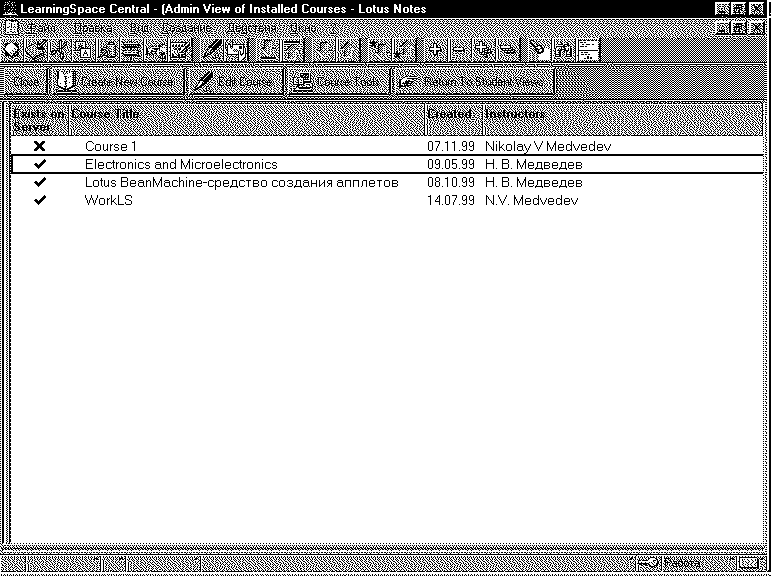Click the diamond Properties SmartIcon
This screenshot has width=771, height=576.
13,50
